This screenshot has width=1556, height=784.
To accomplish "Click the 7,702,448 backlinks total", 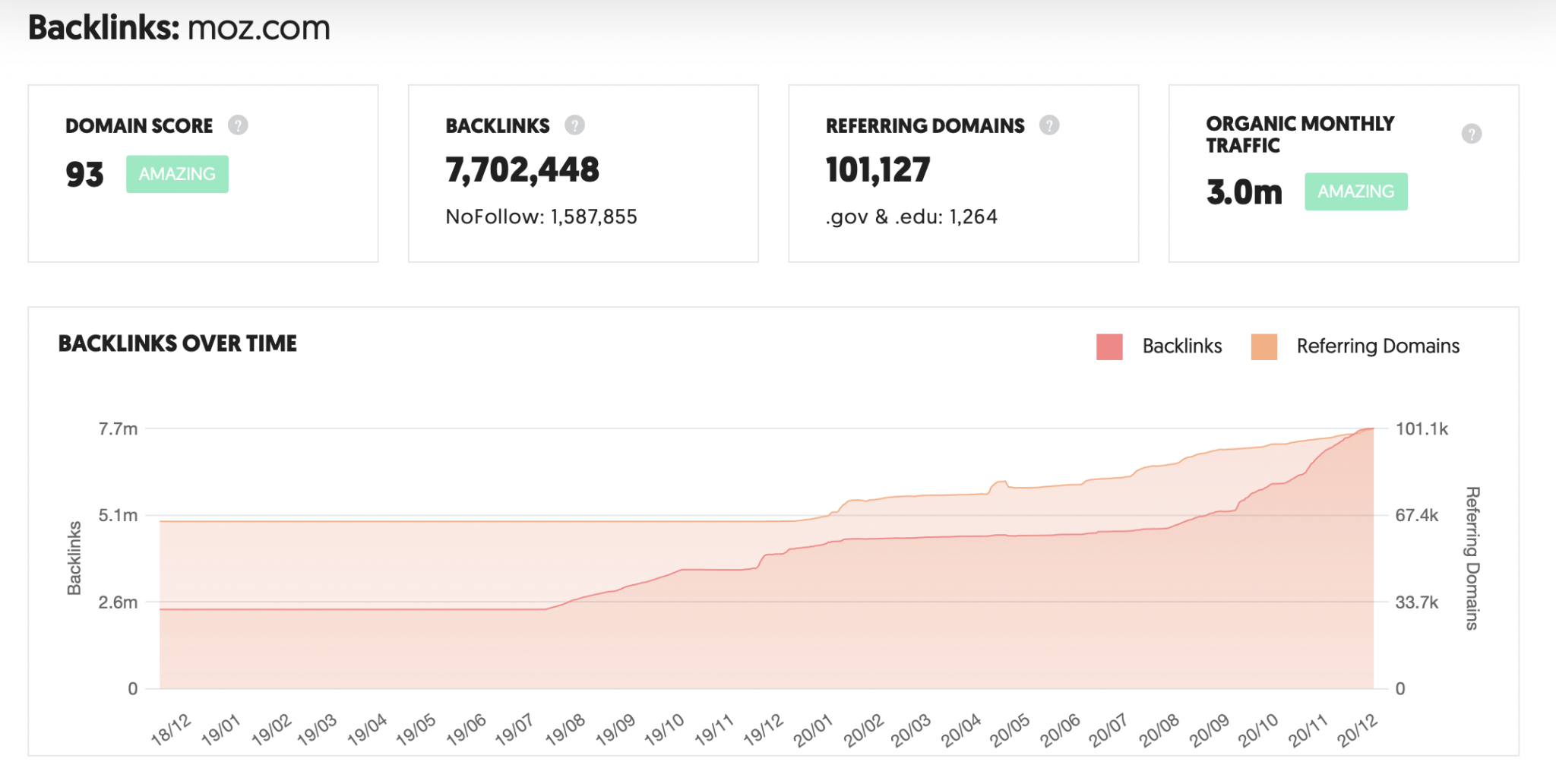I will tap(522, 169).
